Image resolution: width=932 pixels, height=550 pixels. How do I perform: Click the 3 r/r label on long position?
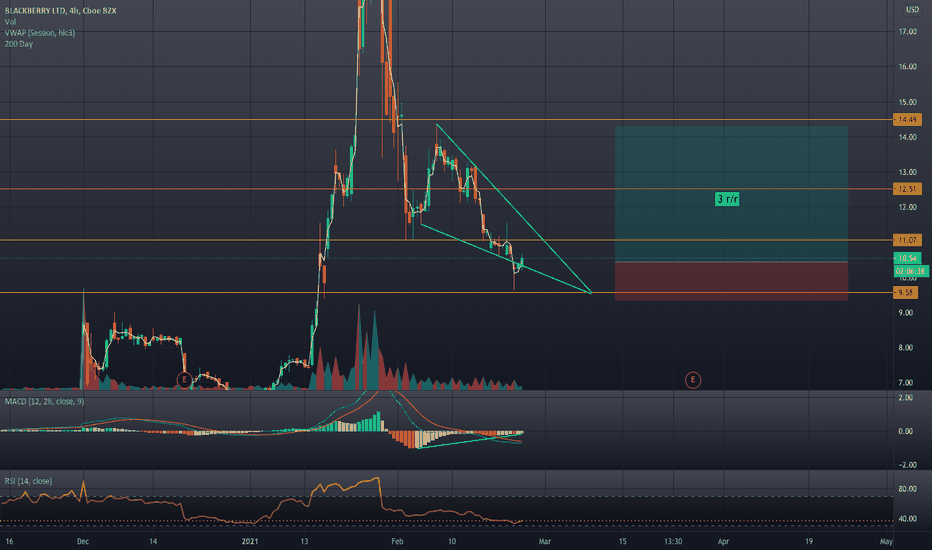[727, 199]
